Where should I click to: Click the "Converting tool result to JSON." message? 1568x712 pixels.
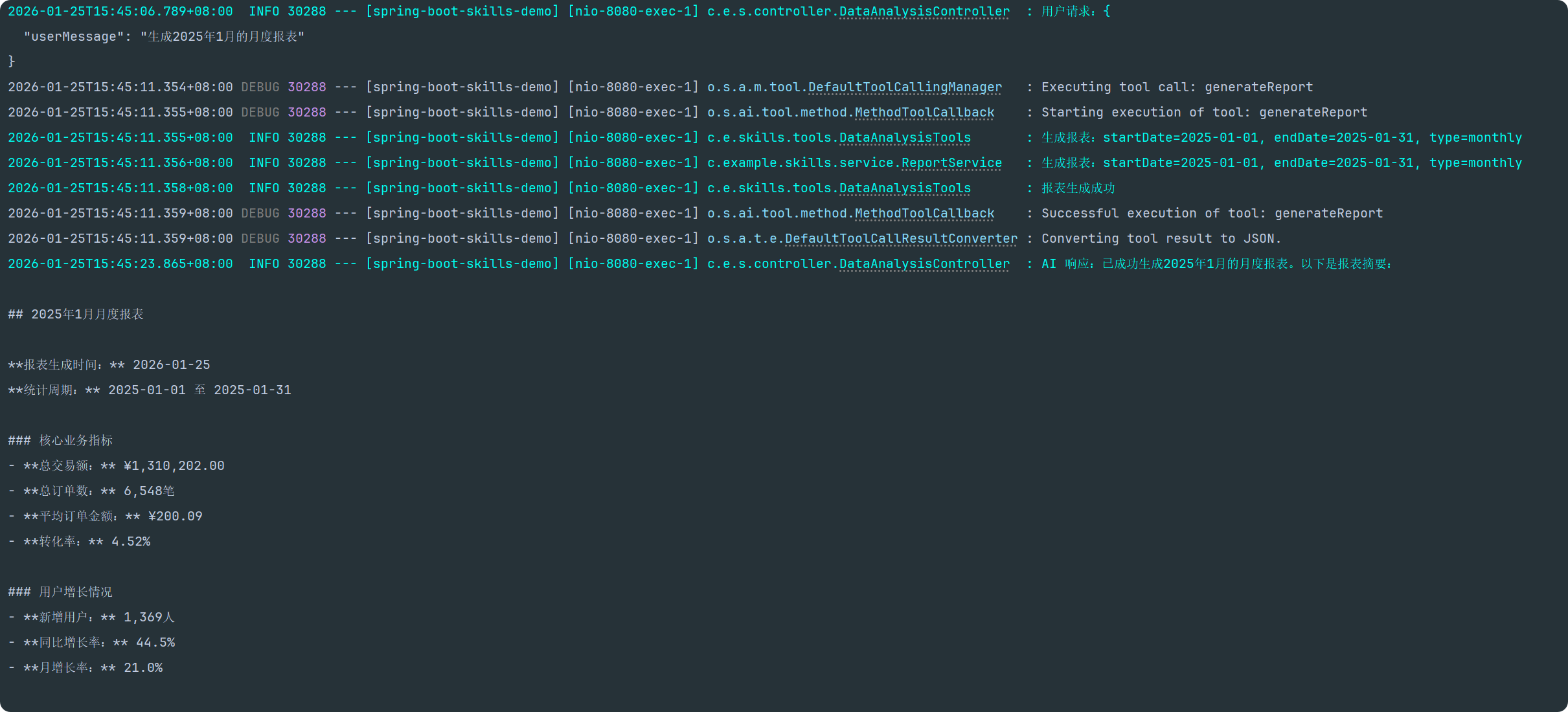click(x=1161, y=239)
